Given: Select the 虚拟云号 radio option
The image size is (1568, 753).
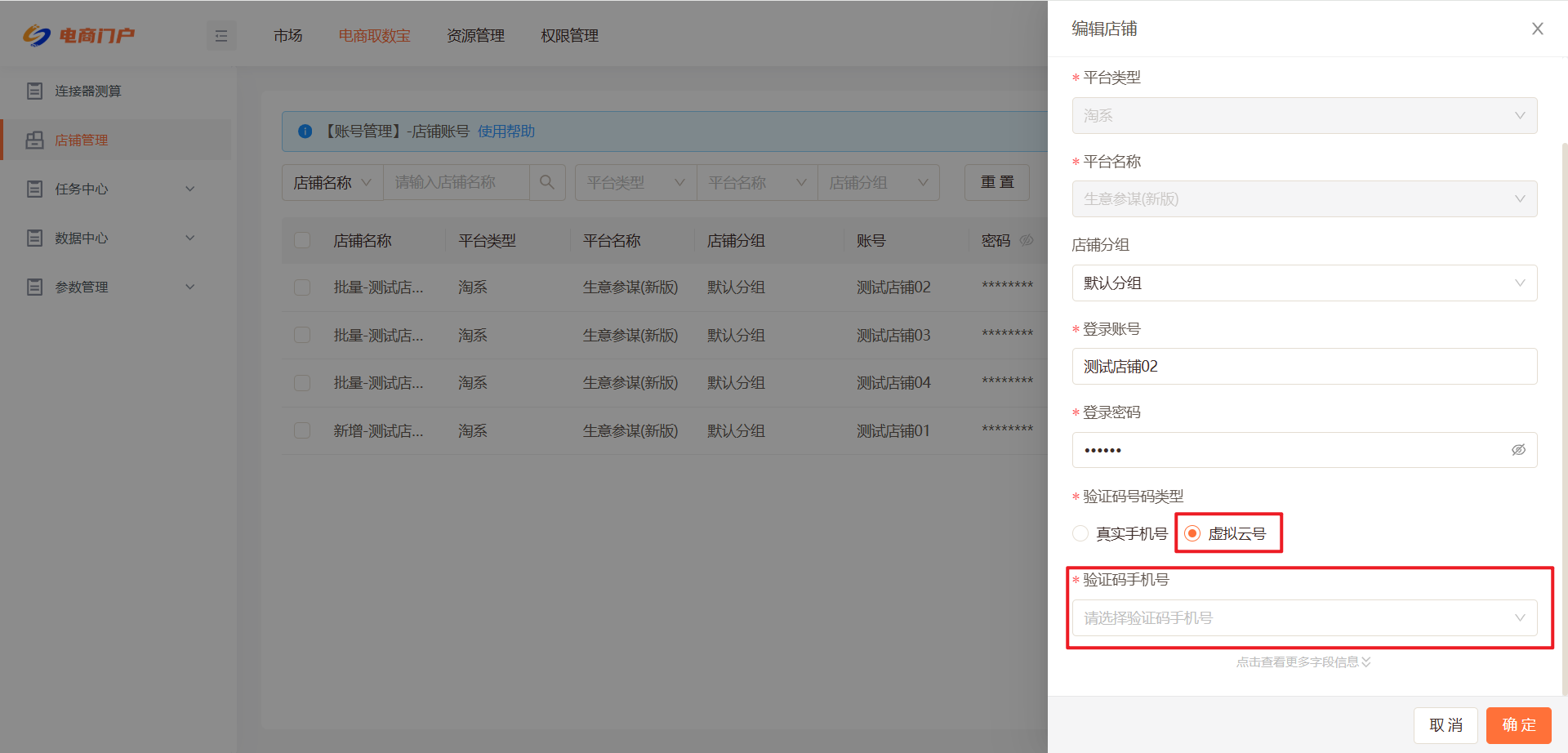Looking at the screenshot, I should click(x=1192, y=533).
